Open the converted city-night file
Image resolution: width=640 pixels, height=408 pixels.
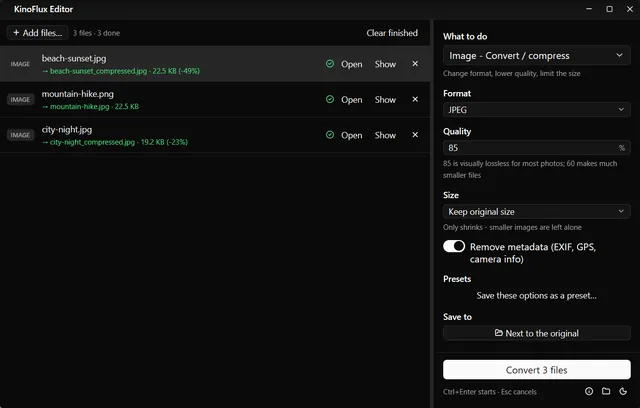pyautogui.click(x=351, y=135)
